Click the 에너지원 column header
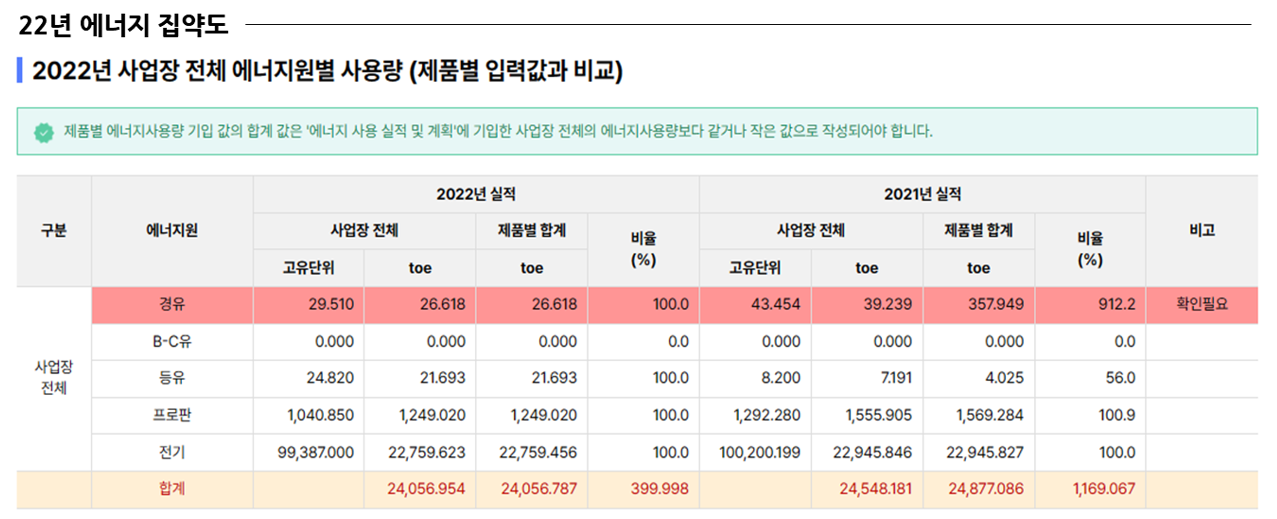The image size is (1277, 519). coord(171,231)
